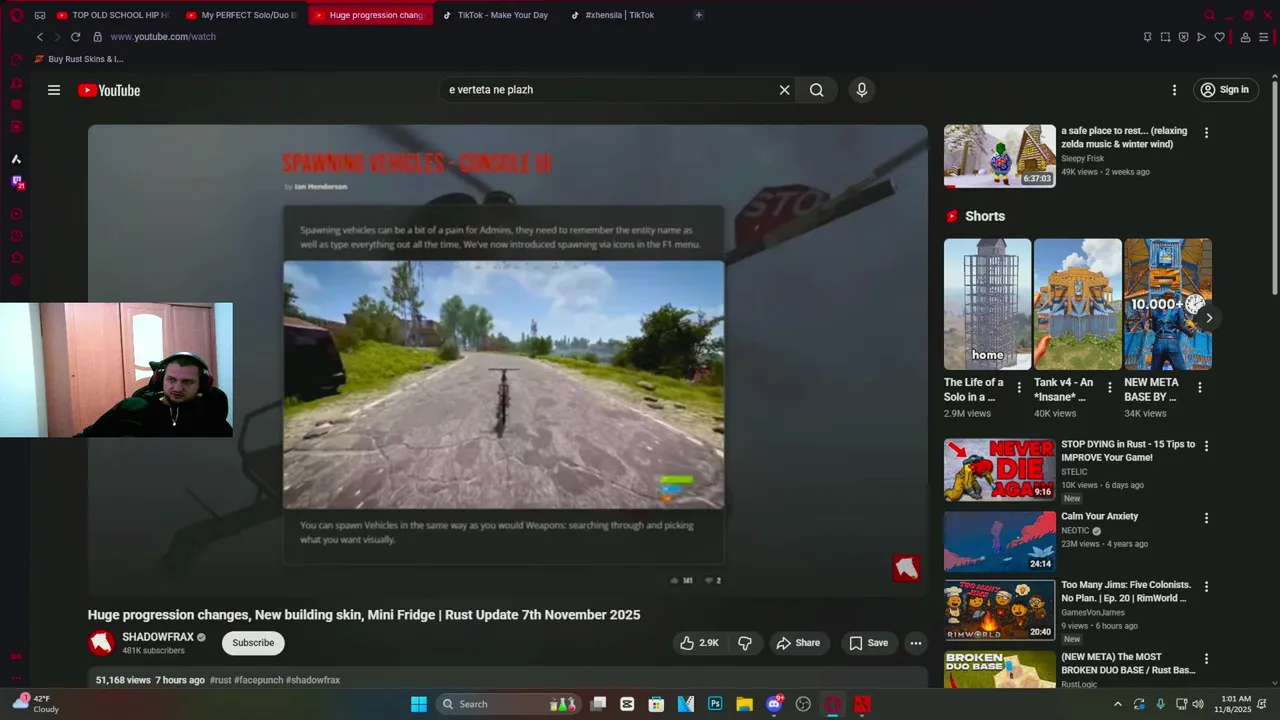Open safe place to rest video thumbnail
Viewport: 1280px width, 720px height.
pyautogui.click(x=999, y=156)
